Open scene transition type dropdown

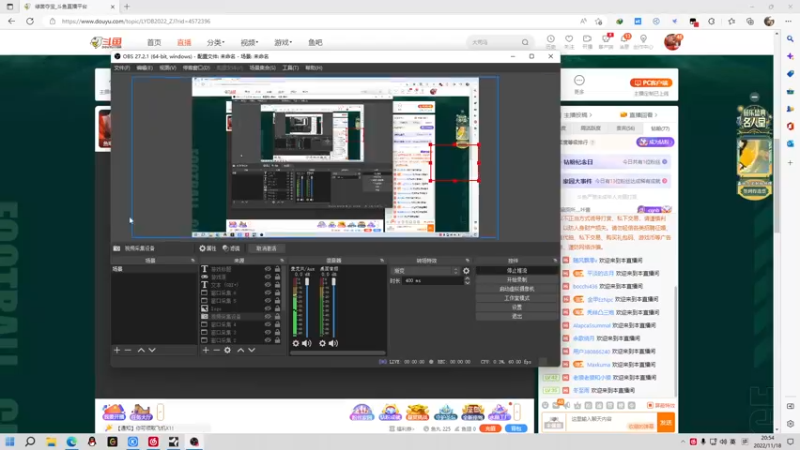pos(426,271)
